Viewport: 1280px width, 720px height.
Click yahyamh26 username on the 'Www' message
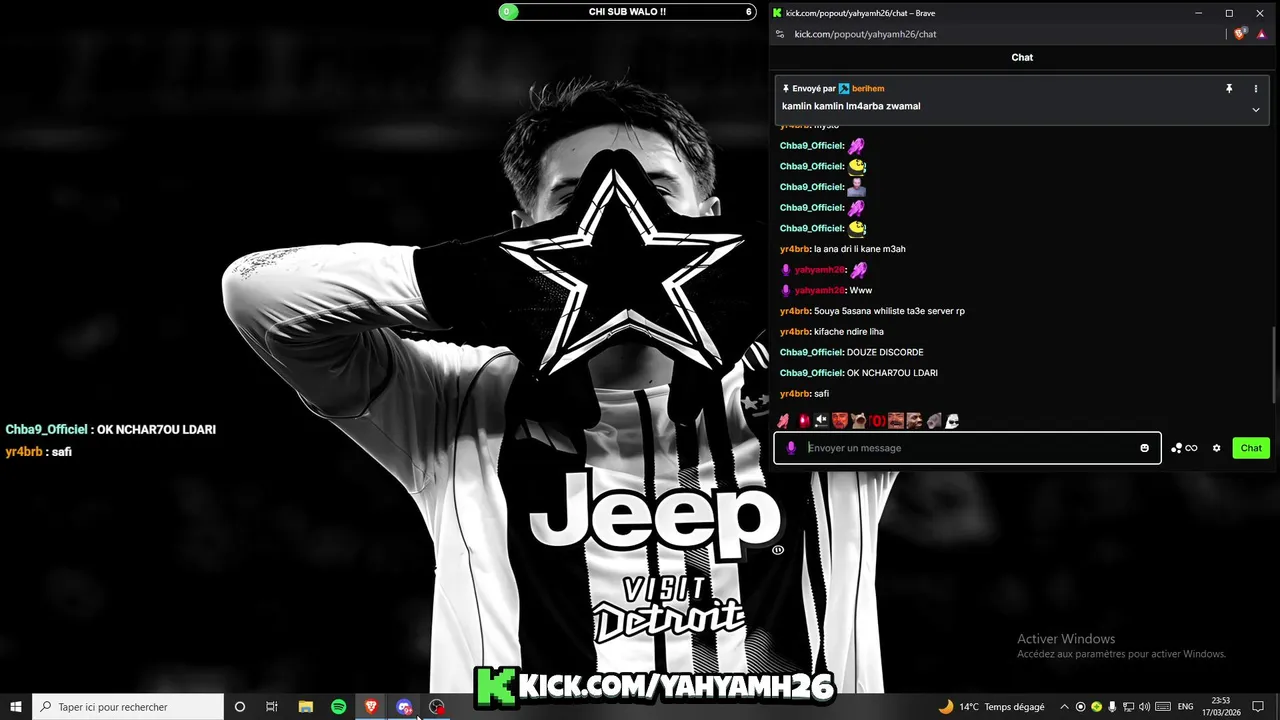pos(819,290)
